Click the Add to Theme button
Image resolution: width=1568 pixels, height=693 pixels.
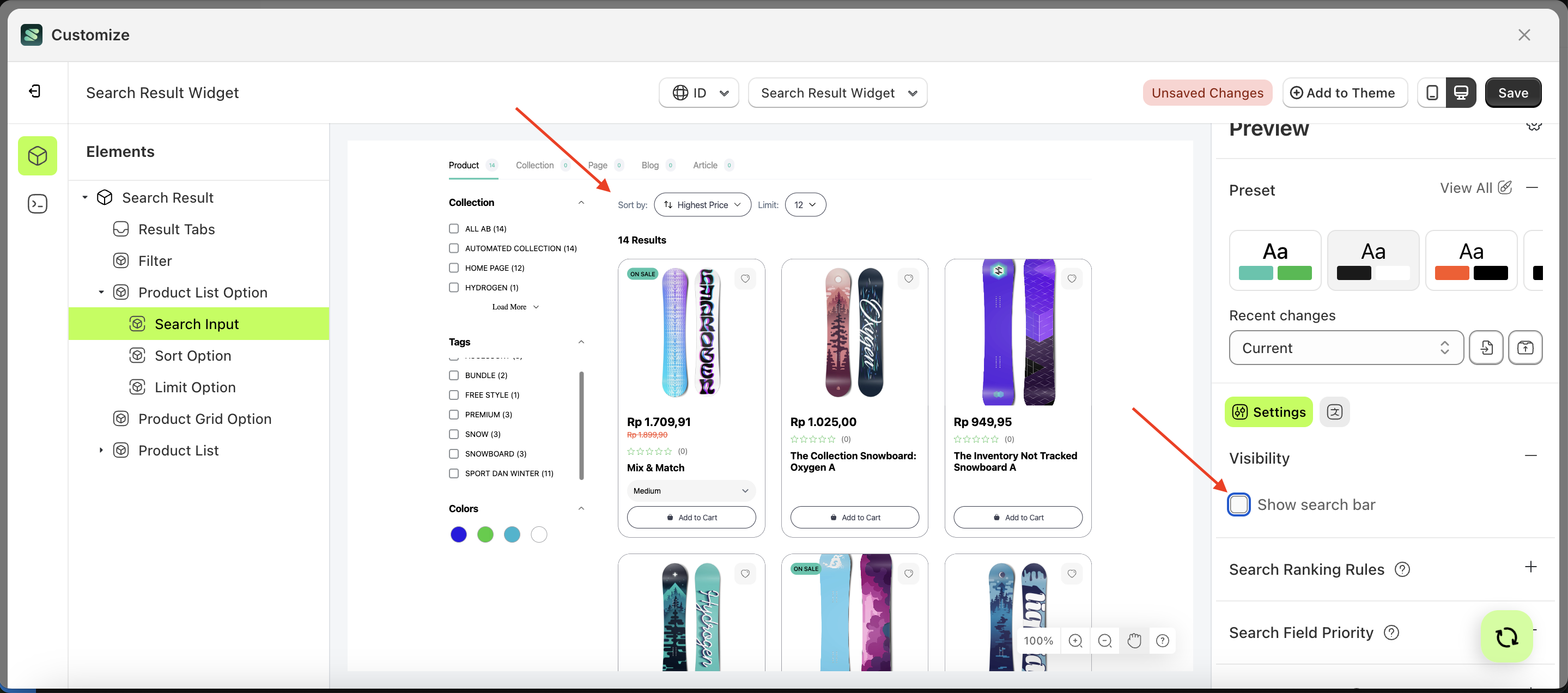pyautogui.click(x=1345, y=93)
